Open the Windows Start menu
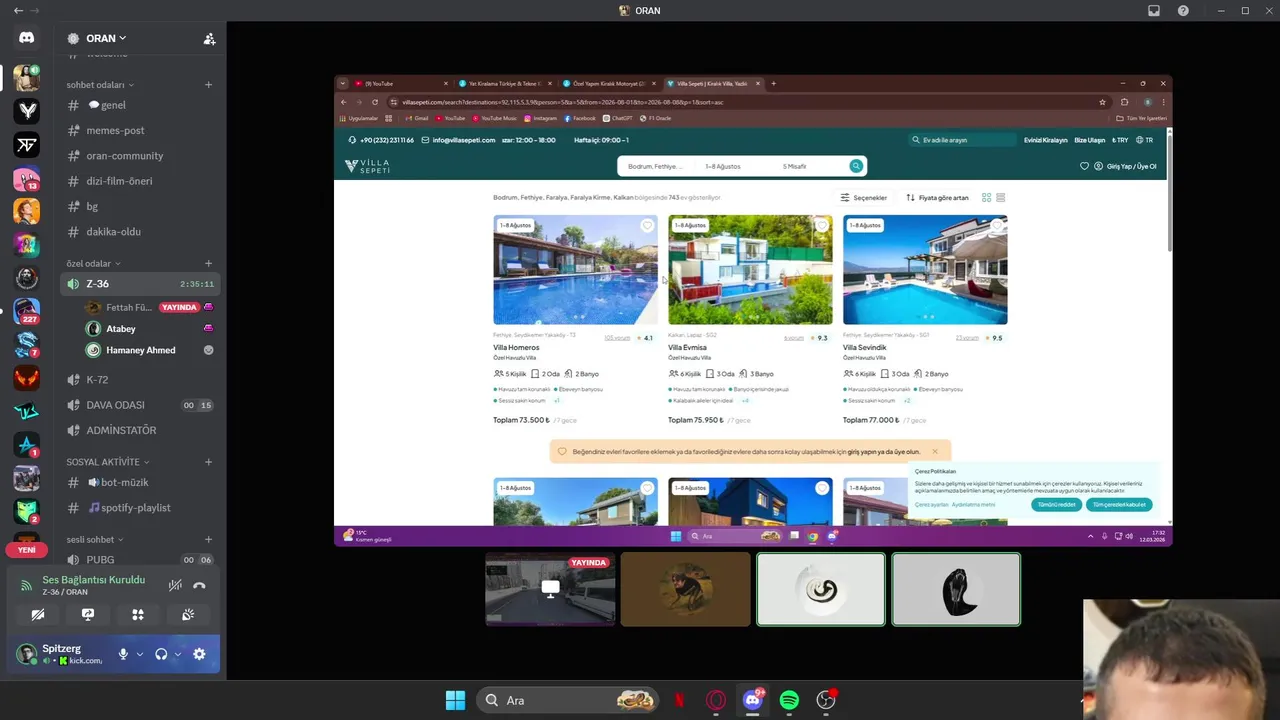Image resolution: width=1280 pixels, height=720 pixels. [x=455, y=700]
